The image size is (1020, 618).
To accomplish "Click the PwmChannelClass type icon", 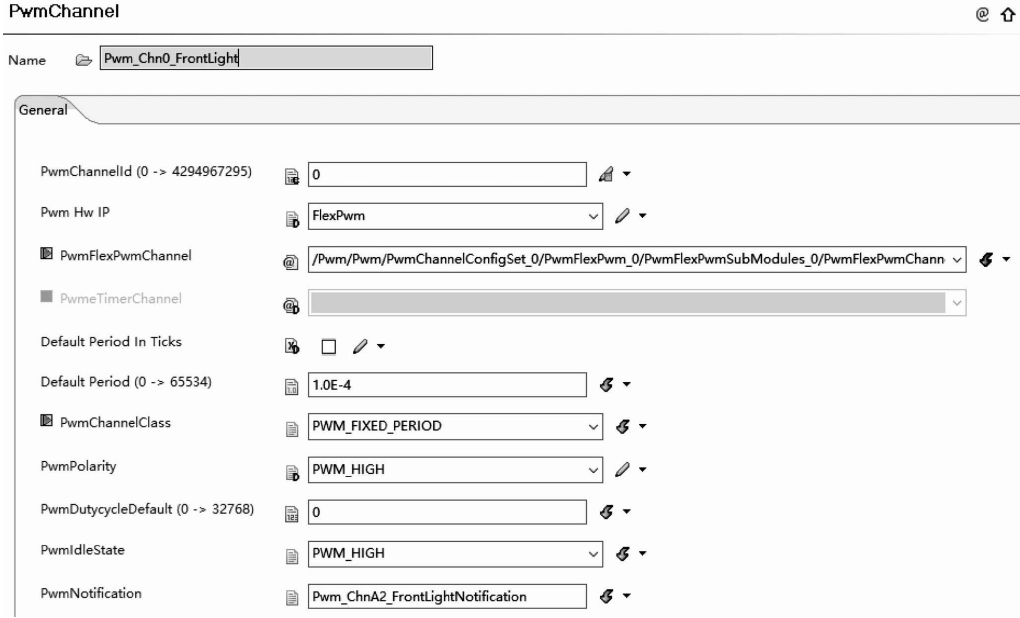I will 292,429.
